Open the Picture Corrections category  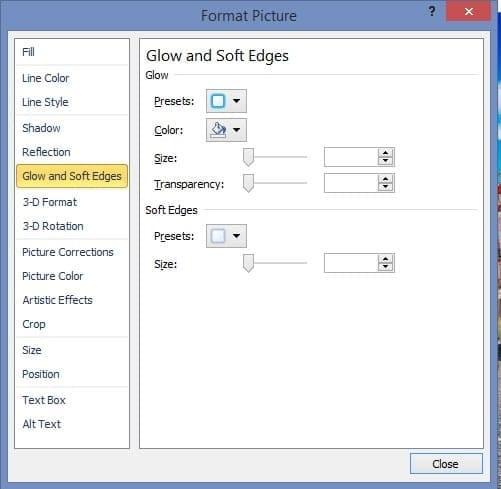tap(68, 252)
